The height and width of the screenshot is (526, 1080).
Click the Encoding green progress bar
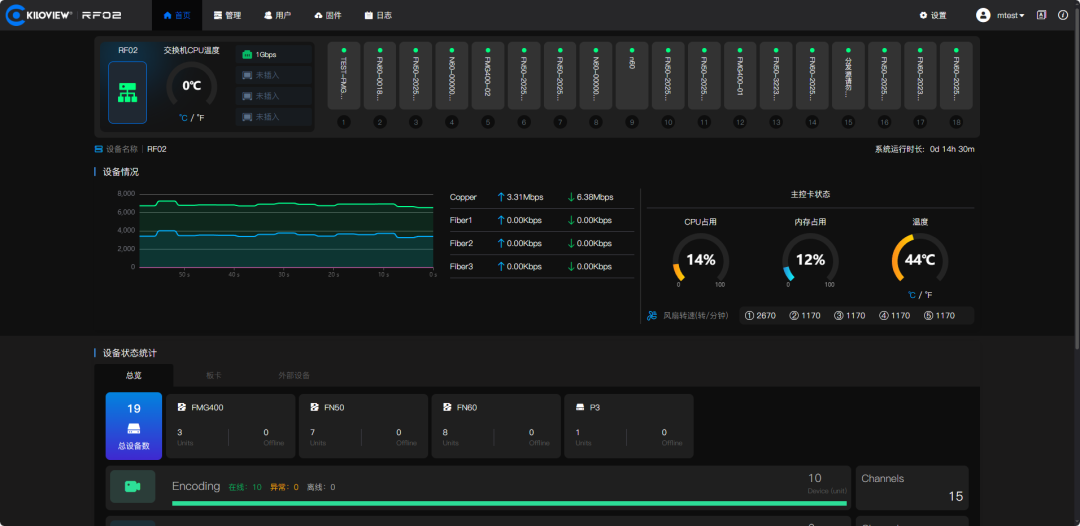point(509,503)
